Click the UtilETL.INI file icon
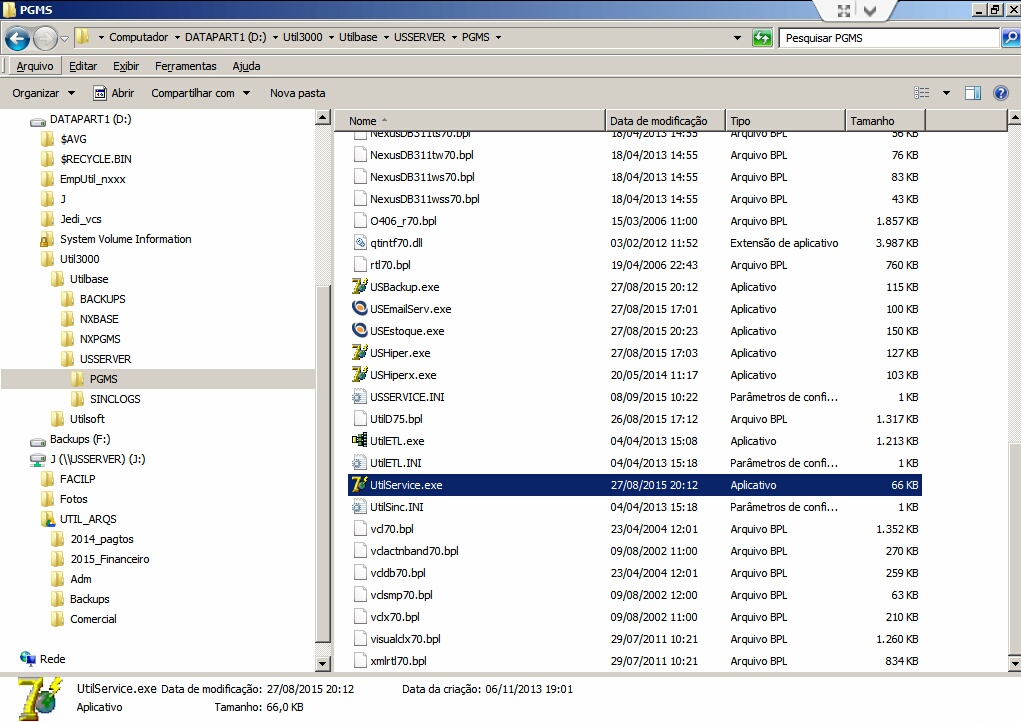This screenshot has width=1021, height=722. point(359,463)
